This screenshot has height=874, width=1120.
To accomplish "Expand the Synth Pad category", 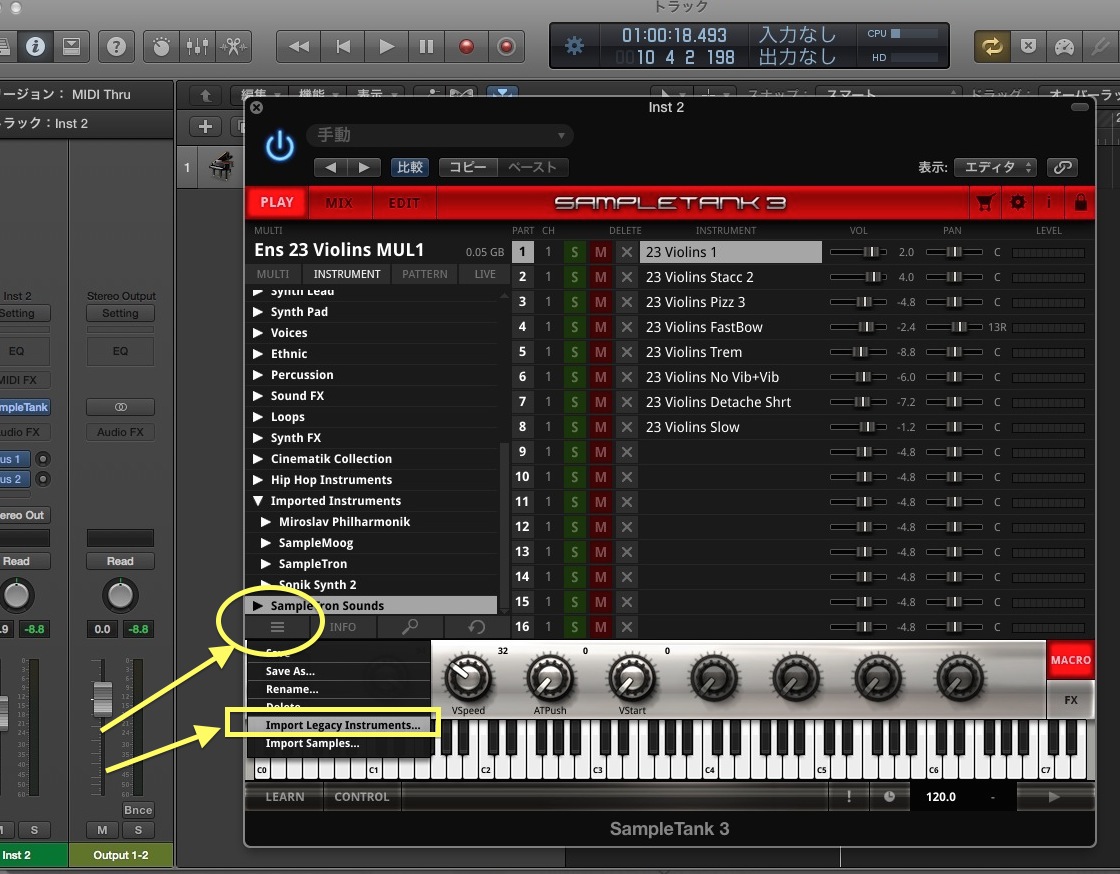I will 258,312.
